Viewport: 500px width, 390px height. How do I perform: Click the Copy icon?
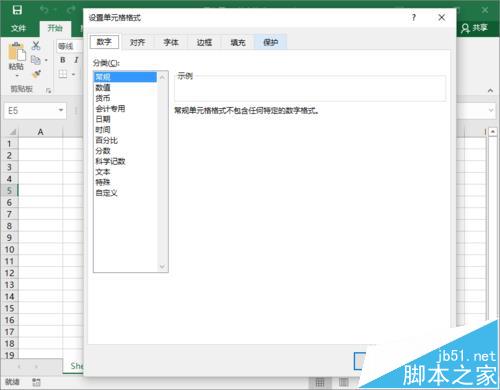click(x=36, y=60)
